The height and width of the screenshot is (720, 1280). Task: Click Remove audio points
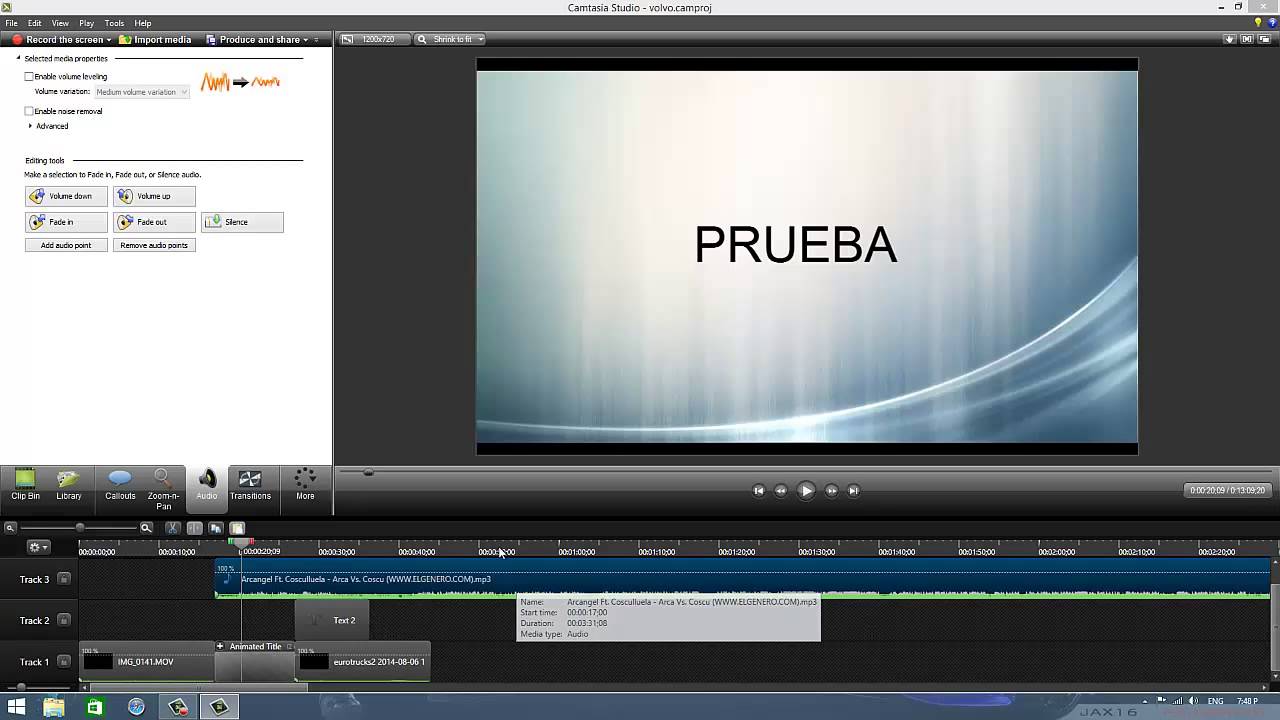pyautogui.click(x=154, y=245)
